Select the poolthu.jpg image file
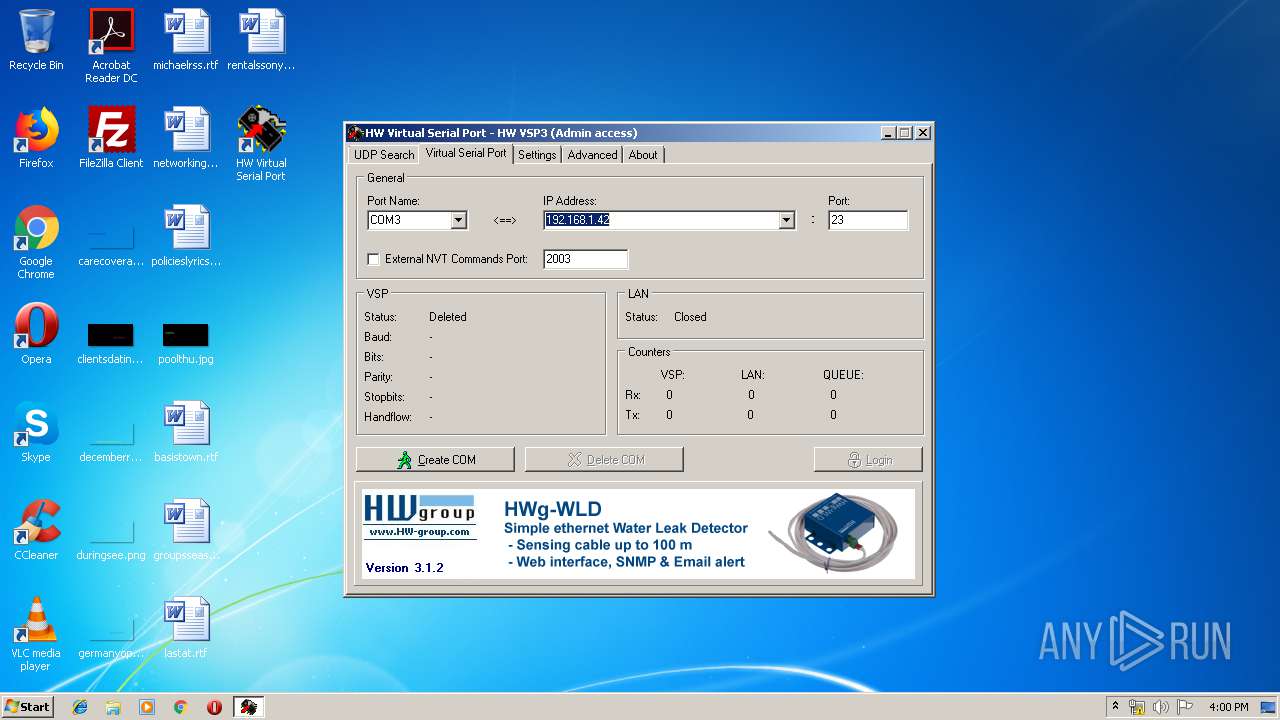The width and height of the screenshot is (1280, 720). [186, 343]
